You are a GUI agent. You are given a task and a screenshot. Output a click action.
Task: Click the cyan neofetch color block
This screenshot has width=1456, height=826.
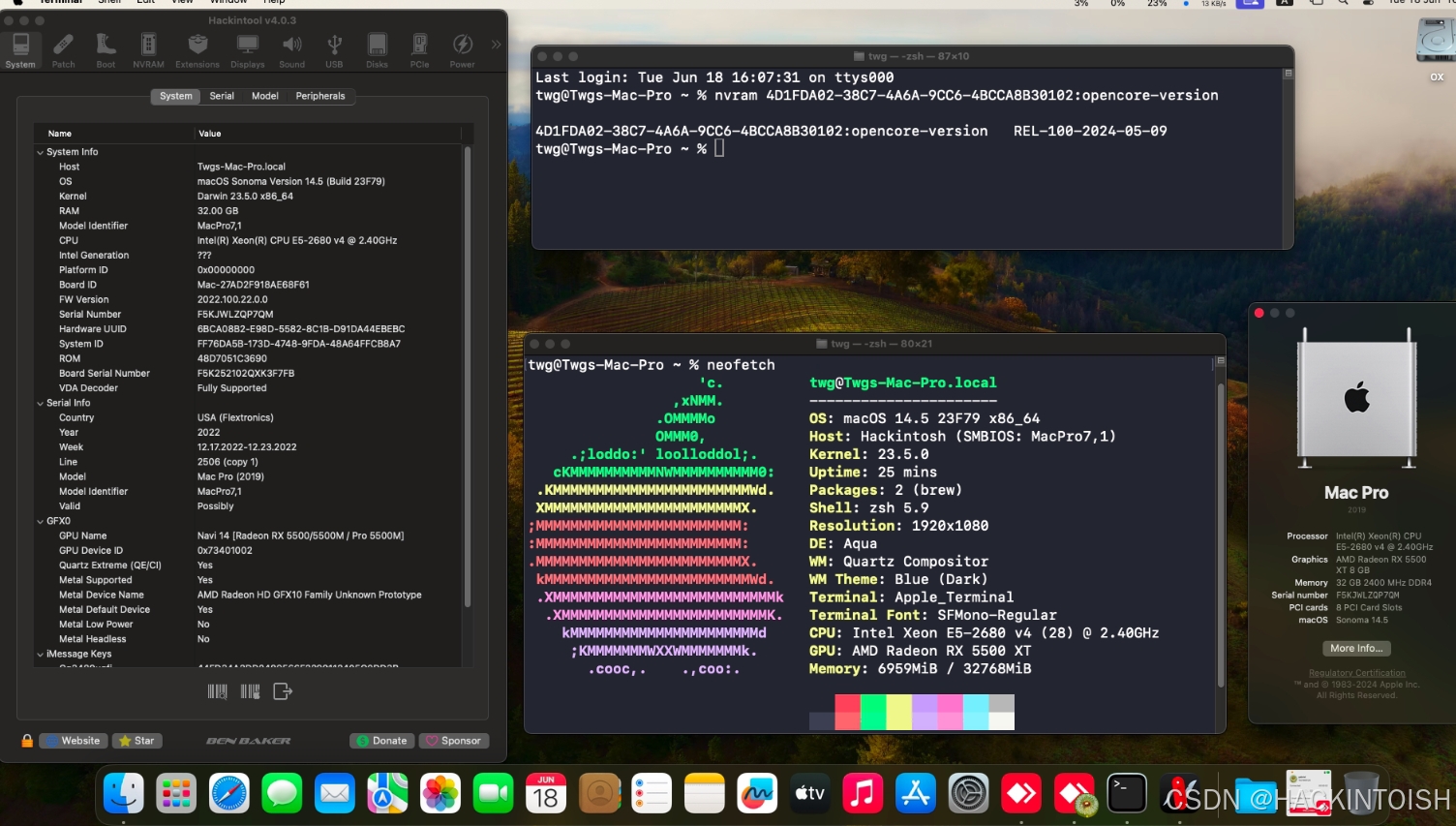(x=975, y=712)
